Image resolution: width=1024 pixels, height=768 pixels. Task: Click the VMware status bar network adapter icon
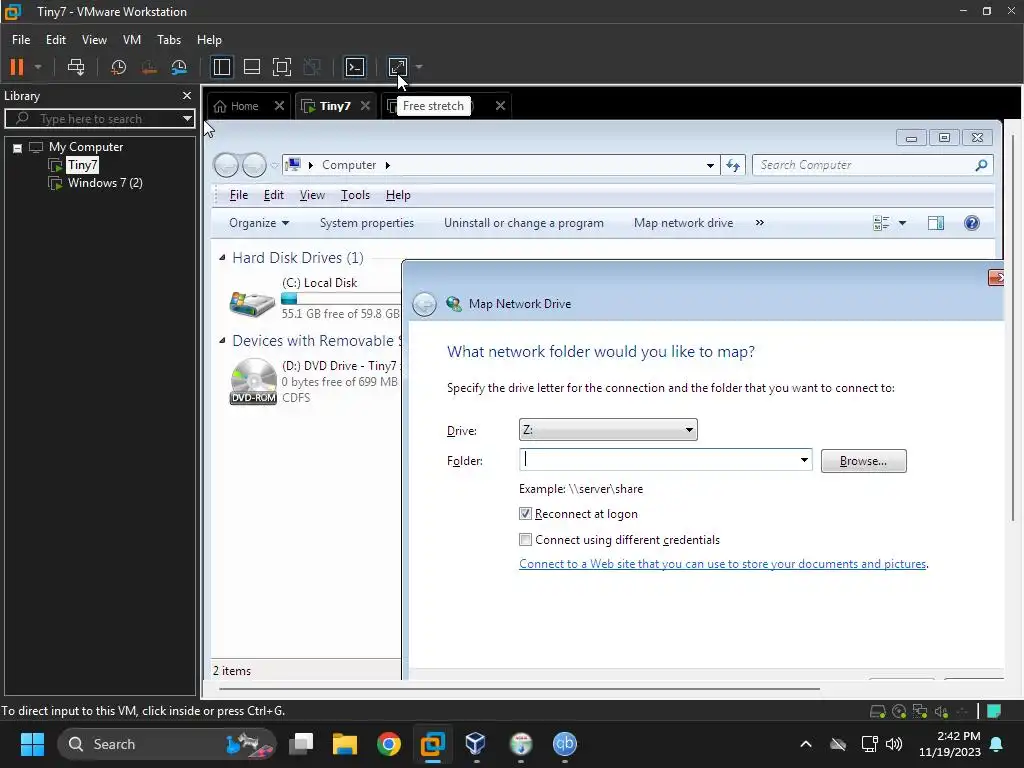coord(920,711)
